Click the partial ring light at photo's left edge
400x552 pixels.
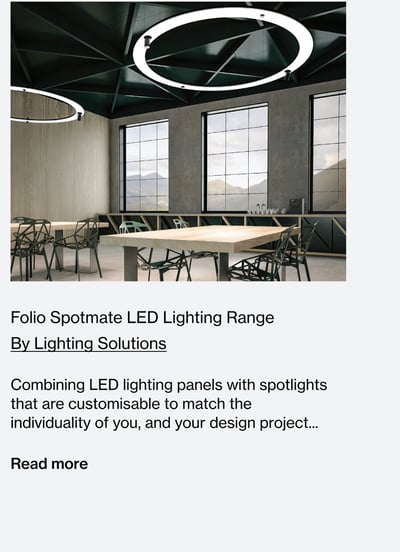(46, 106)
